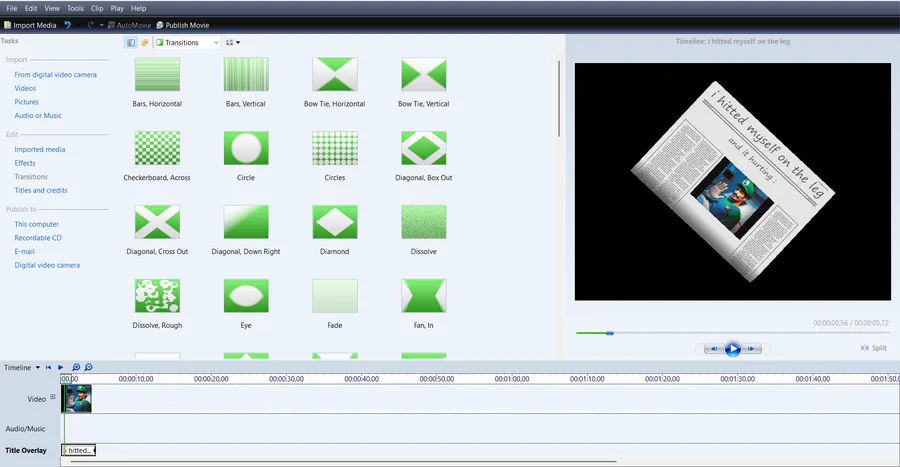Publish via E-mail link

[x=25, y=251]
